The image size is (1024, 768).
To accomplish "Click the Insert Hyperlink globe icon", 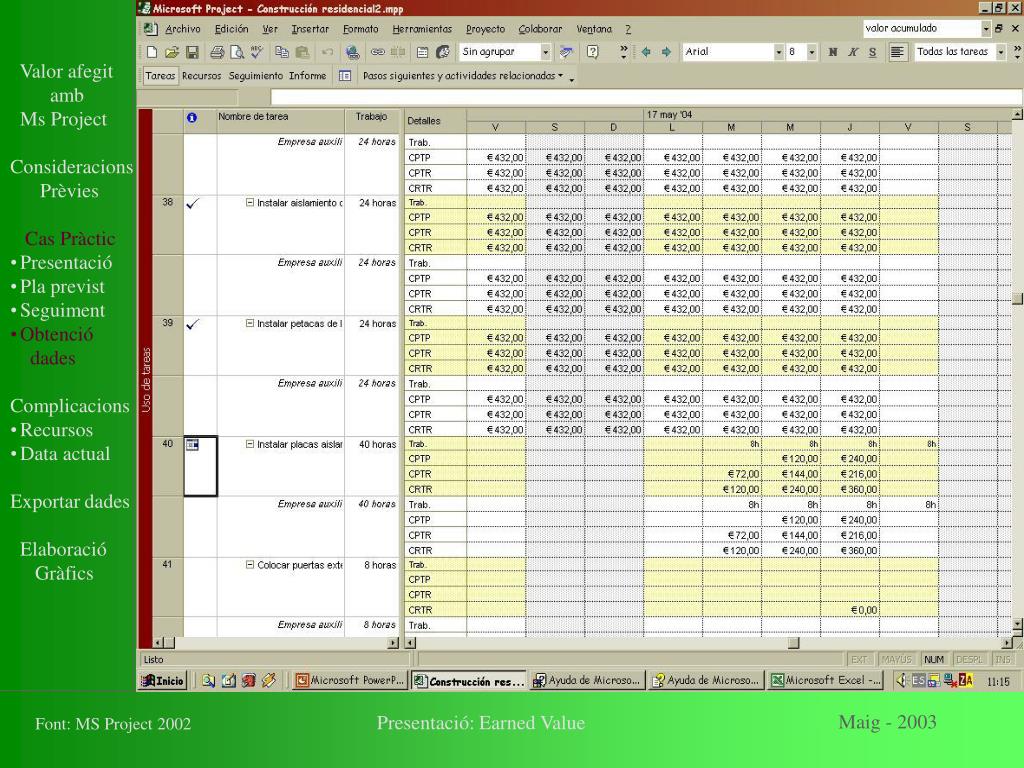I will 353,52.
